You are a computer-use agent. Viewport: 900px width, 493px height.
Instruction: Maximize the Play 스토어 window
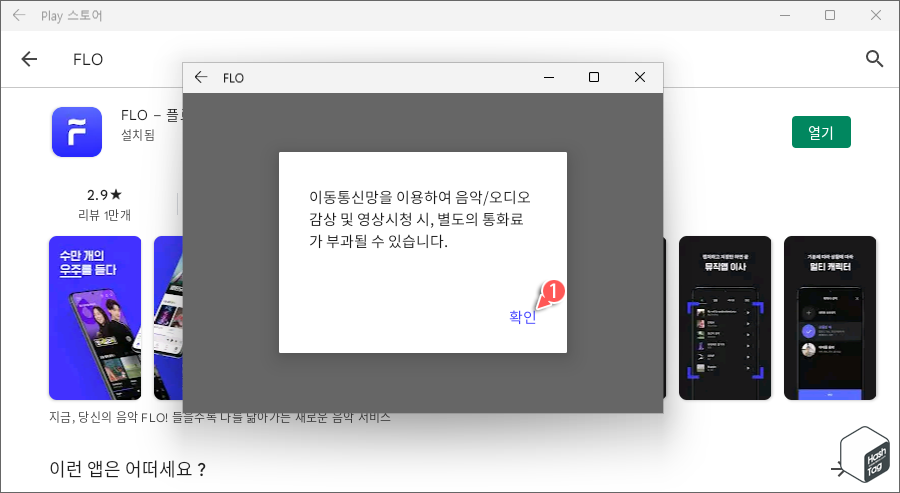coord(830,15)
